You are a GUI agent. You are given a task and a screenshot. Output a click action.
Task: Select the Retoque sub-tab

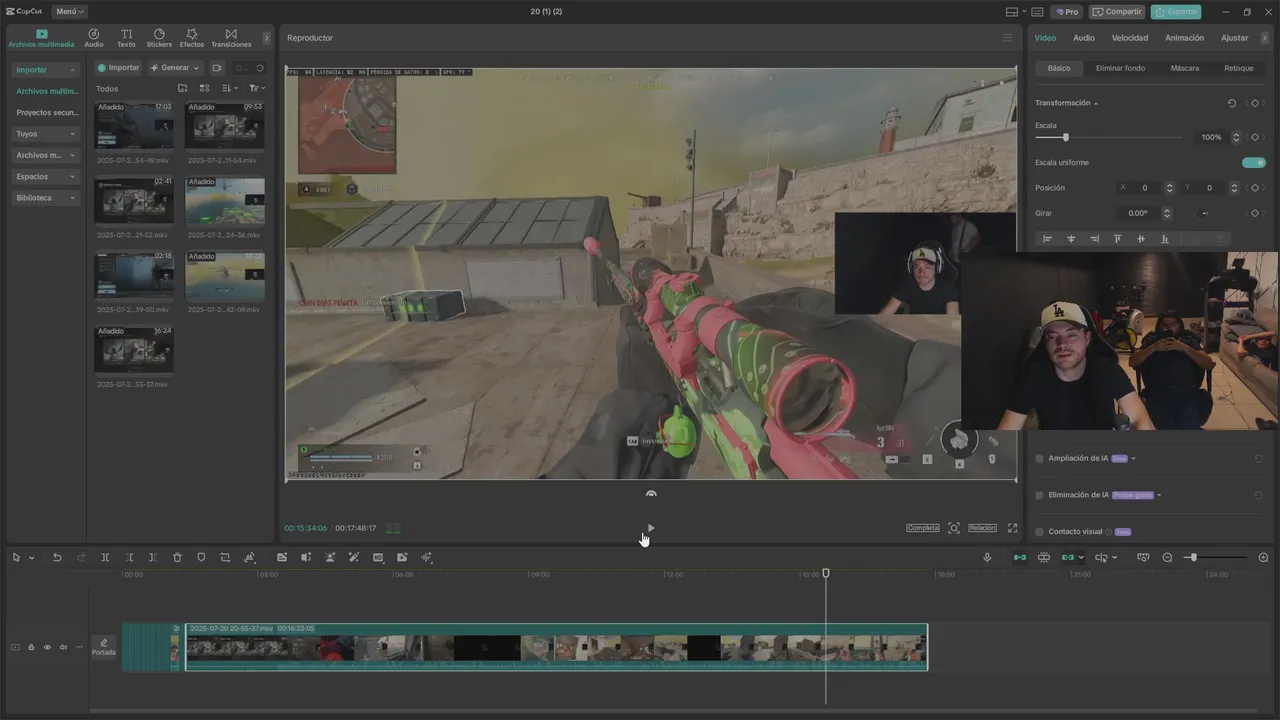coord(1239,68)
